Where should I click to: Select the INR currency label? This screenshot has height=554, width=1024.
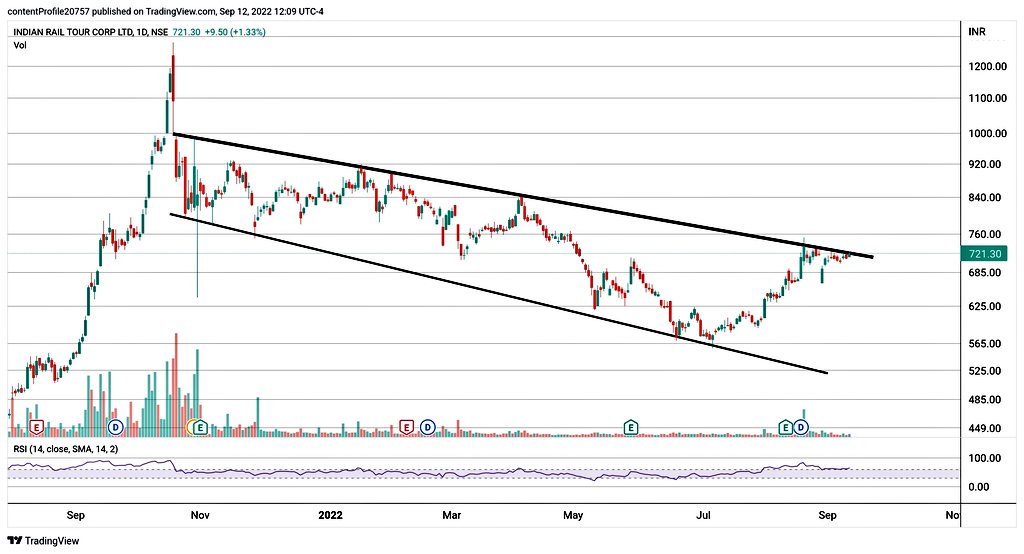coord(977,32)
